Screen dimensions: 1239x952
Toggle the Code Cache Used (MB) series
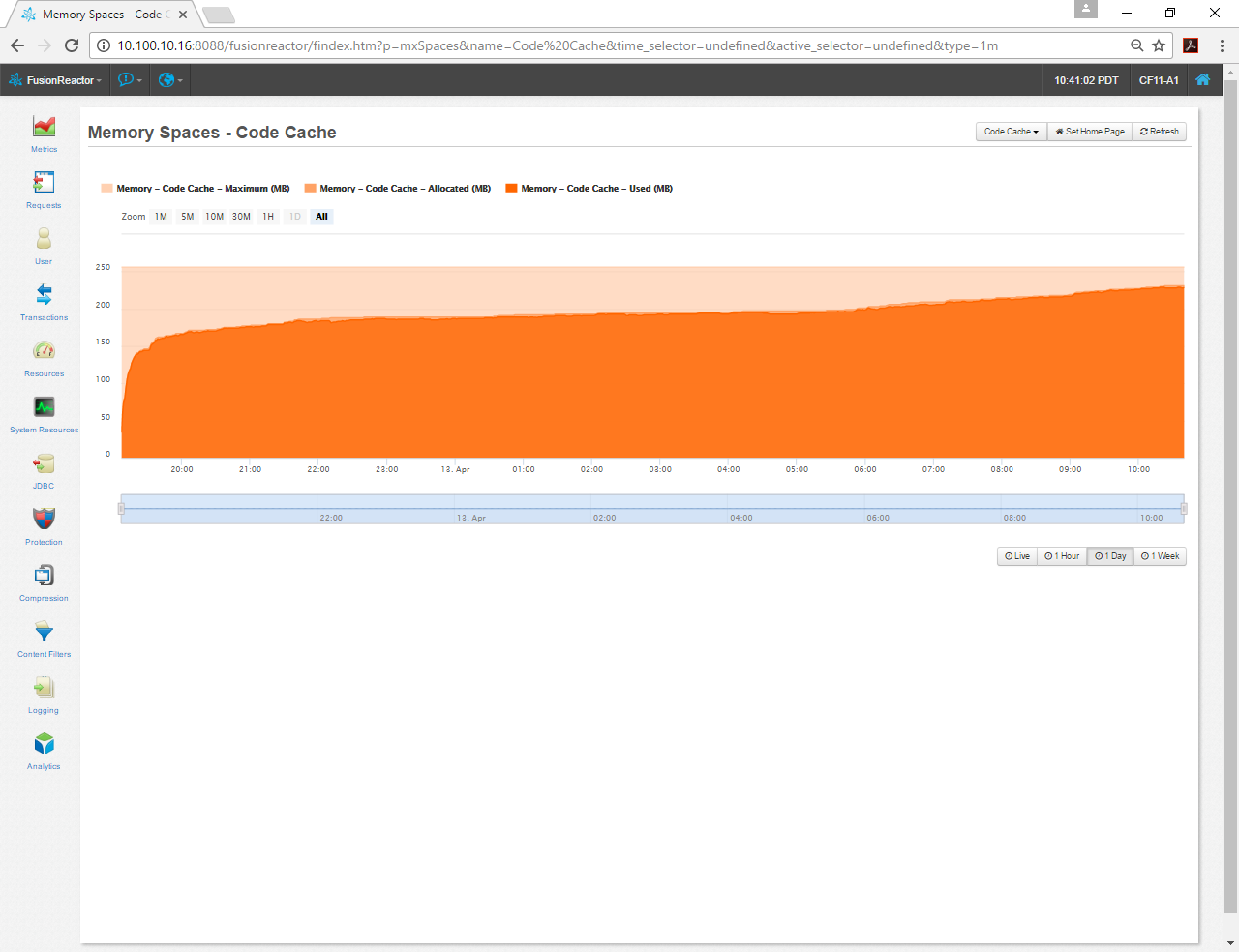coord(589,189)
